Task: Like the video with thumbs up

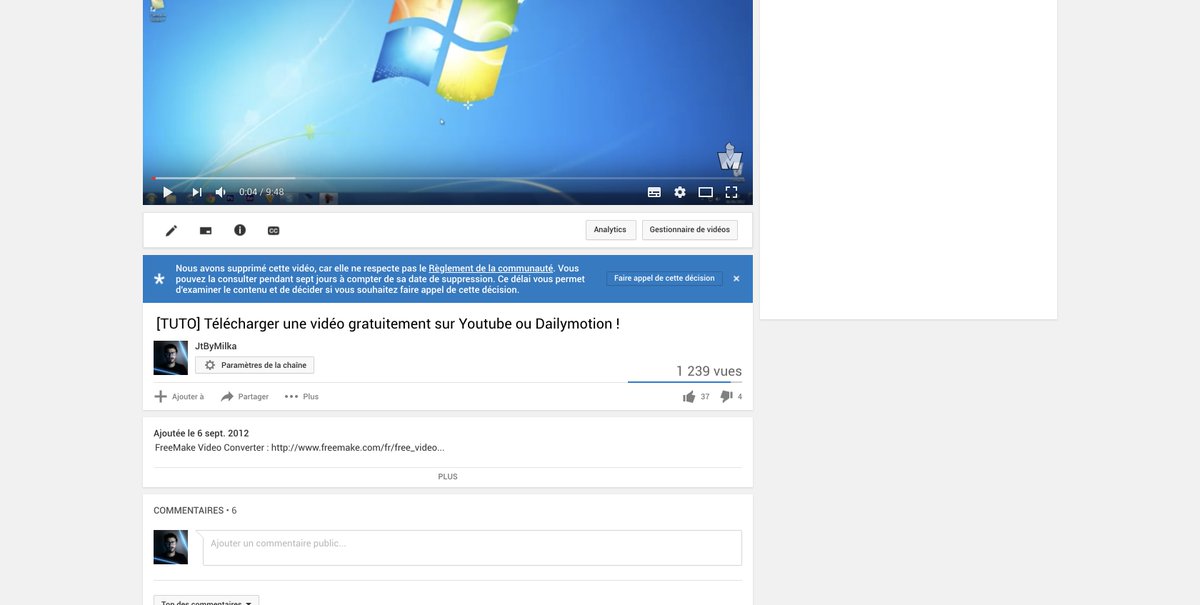Action: tap(689, 397)
